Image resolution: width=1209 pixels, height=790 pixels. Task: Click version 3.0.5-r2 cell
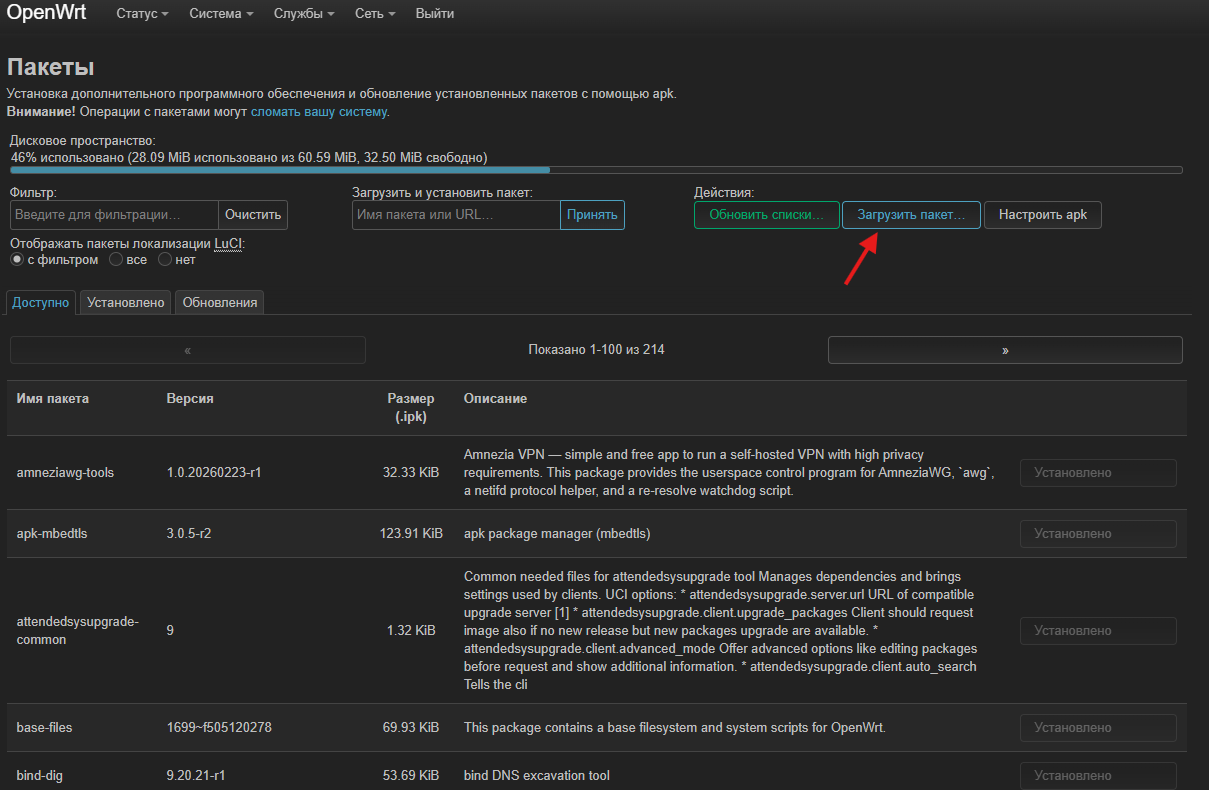point(189,534)
